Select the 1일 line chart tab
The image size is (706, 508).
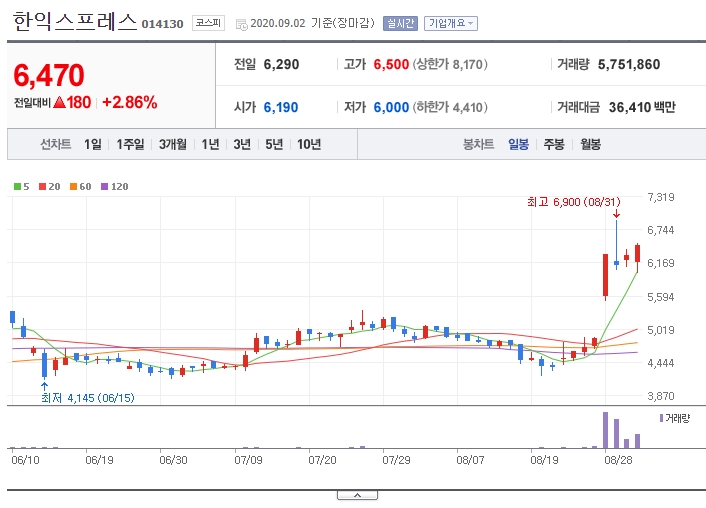tap(93, 144)
